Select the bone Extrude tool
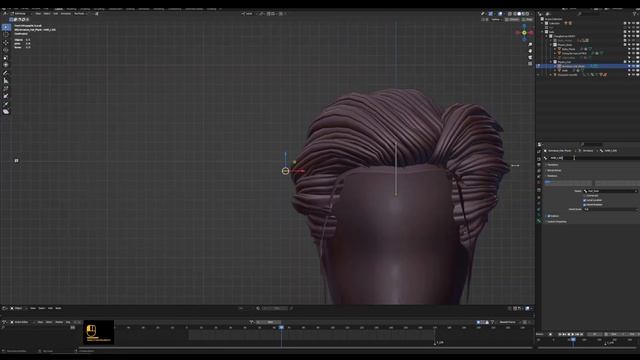The height and width of the screenshot is (360, 640). click(6, 104)
